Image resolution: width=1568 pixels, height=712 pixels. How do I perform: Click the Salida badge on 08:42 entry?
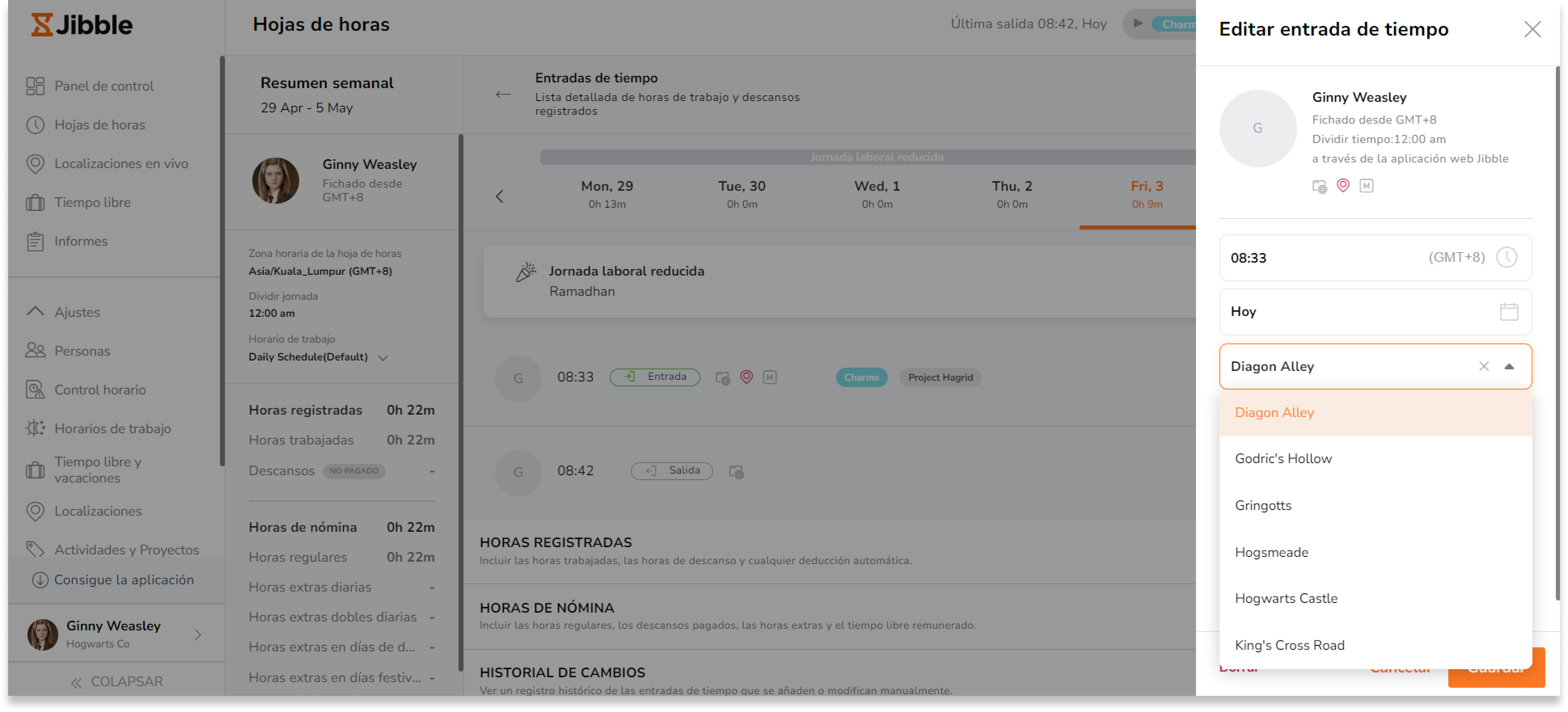pos(671,471)
